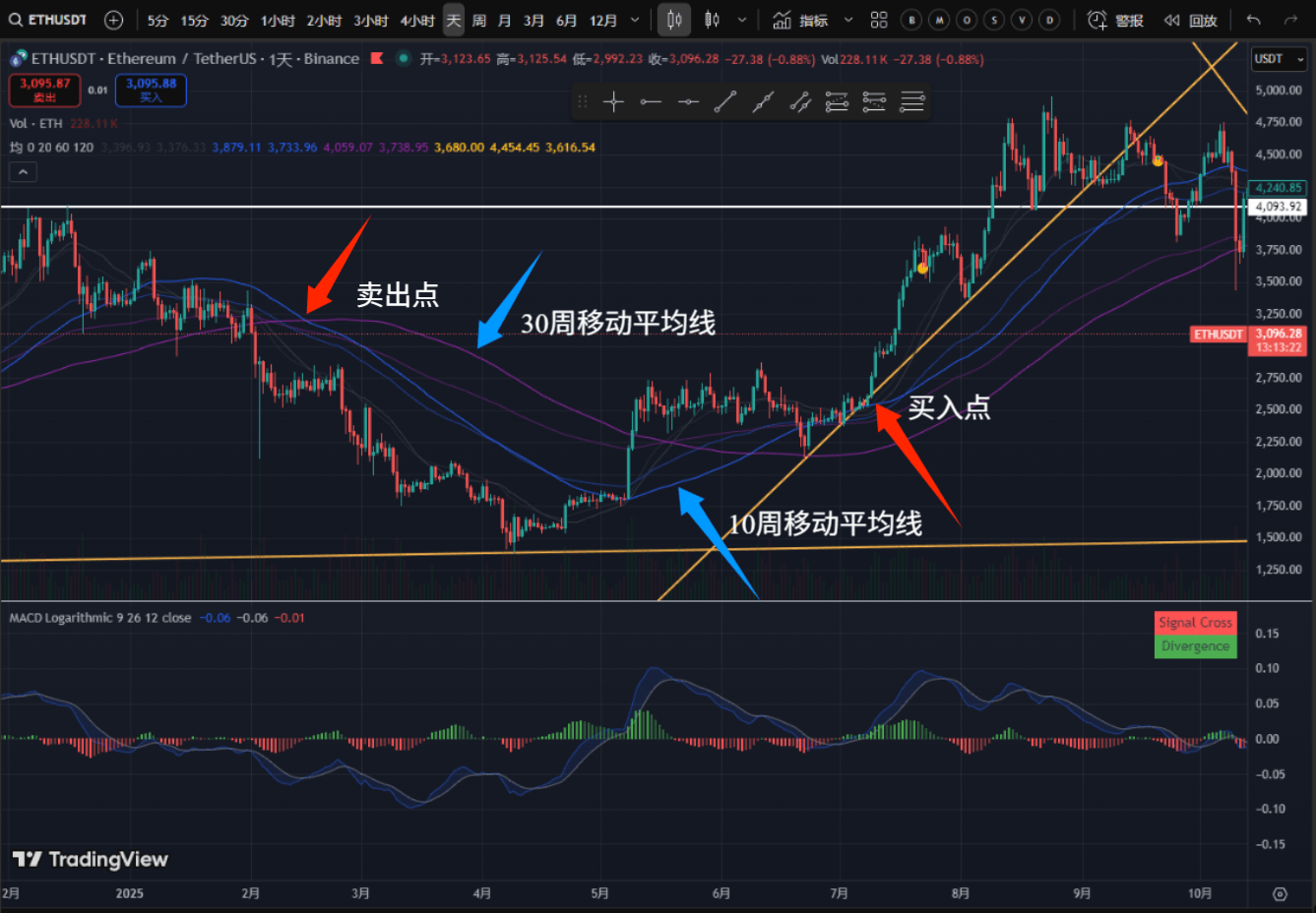Click the red 卖出 sell price button
1316x913 pixels.
44,90
